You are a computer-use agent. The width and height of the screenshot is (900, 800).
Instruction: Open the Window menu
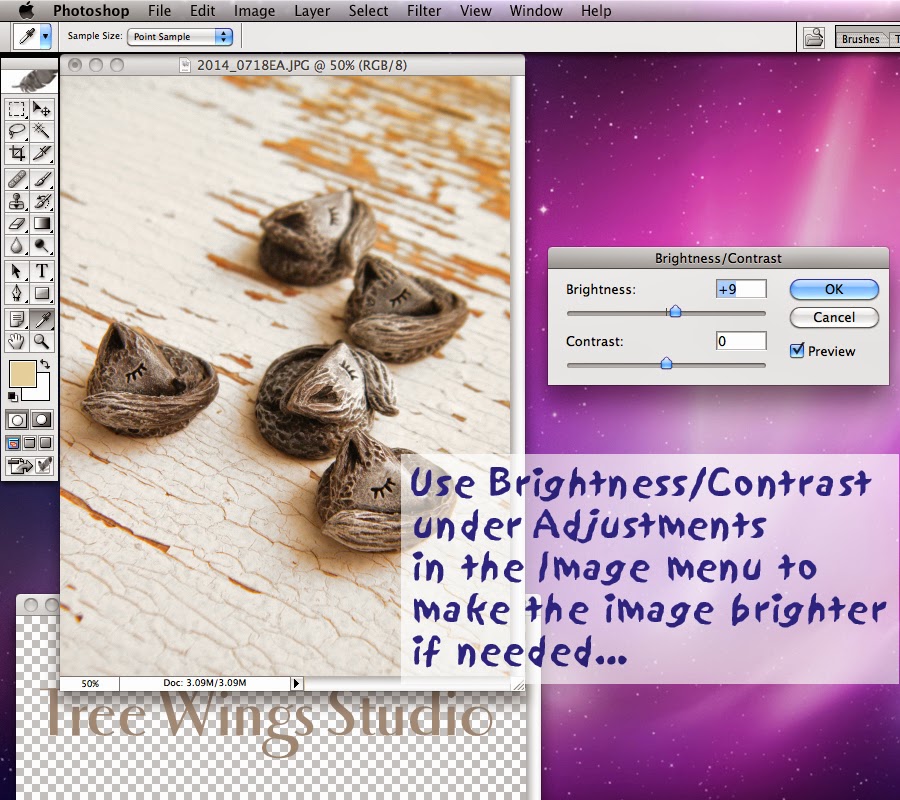coord(536,11)
